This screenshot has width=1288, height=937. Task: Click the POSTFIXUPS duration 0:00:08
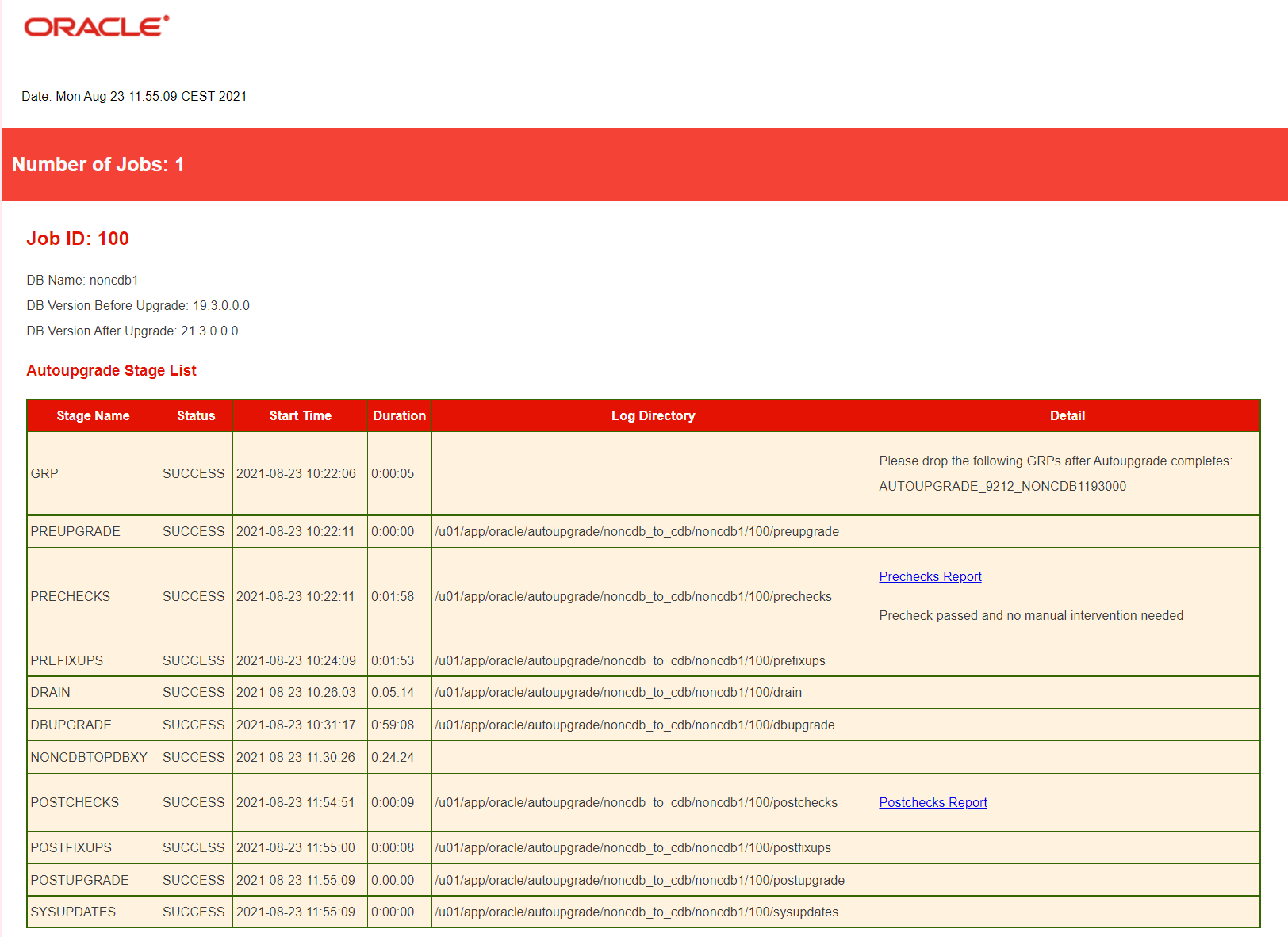coord(393,847)
